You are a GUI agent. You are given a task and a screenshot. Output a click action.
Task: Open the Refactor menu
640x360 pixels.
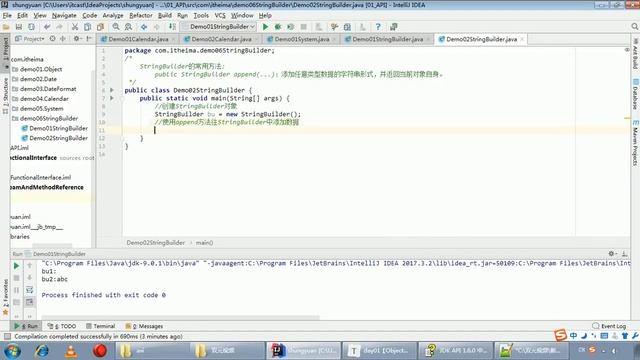140,15
